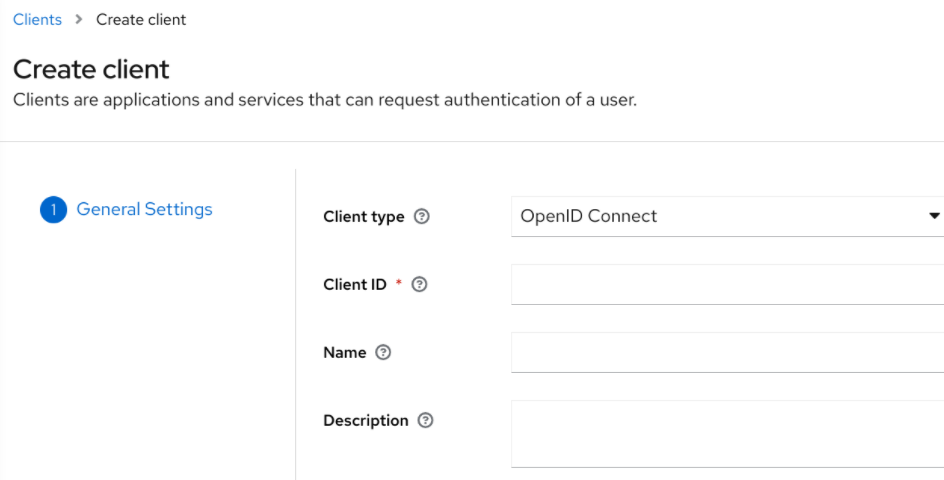Image resolution: width=944 pixels, height=480 pixels.
Task: Place cursor in the Description text area
Action: click(x=726, y=434)
